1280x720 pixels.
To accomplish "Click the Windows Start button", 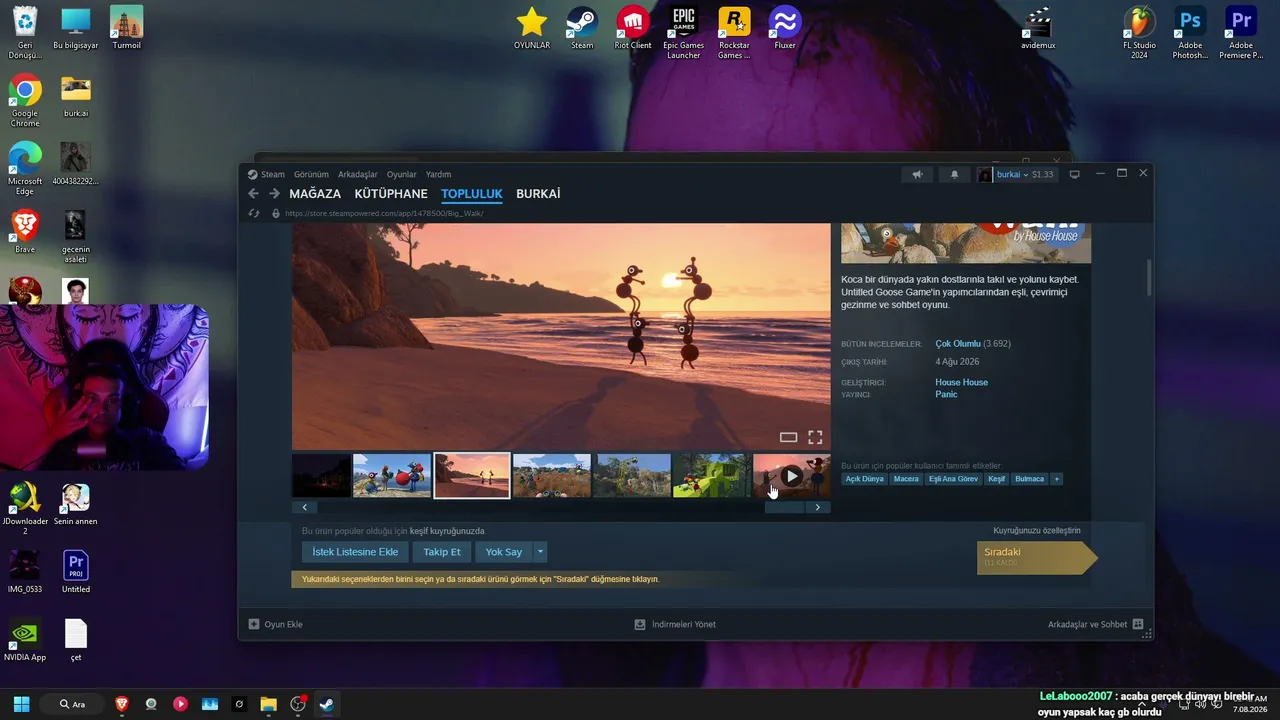I will click(x=21, y=704).
